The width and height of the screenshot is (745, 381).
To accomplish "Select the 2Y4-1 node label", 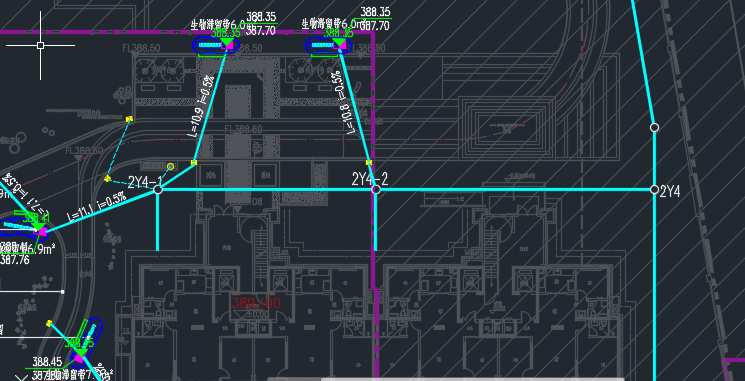I will click(x=145, y=182).
